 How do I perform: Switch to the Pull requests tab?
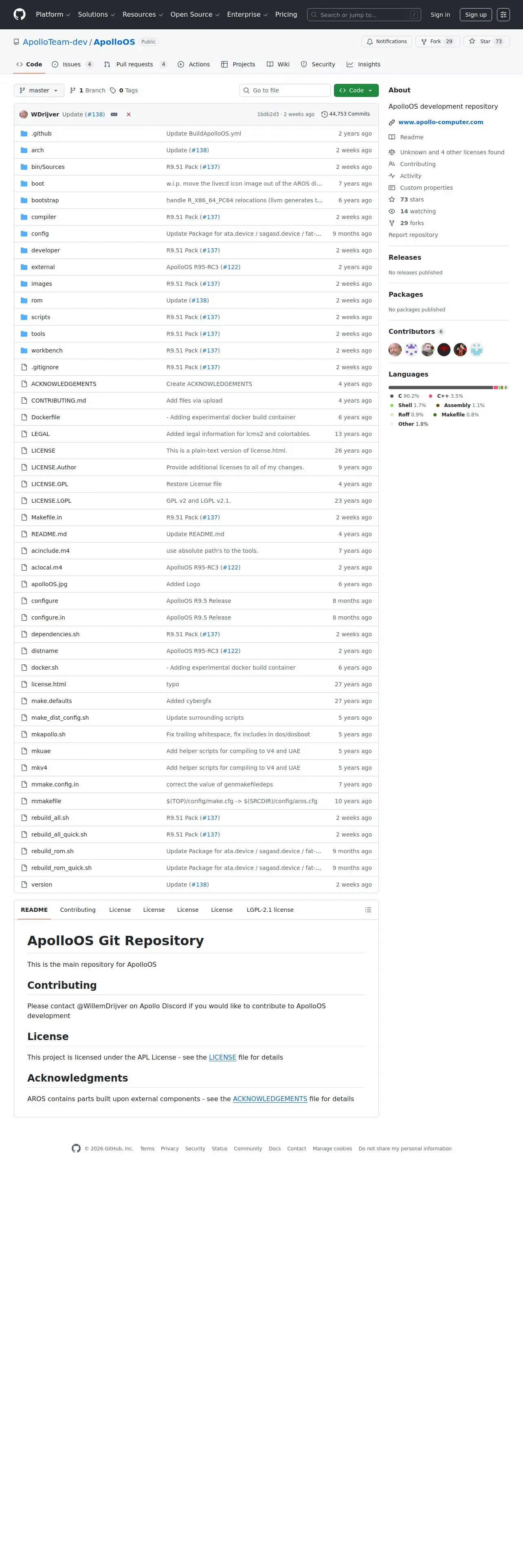tap(135, 65)
